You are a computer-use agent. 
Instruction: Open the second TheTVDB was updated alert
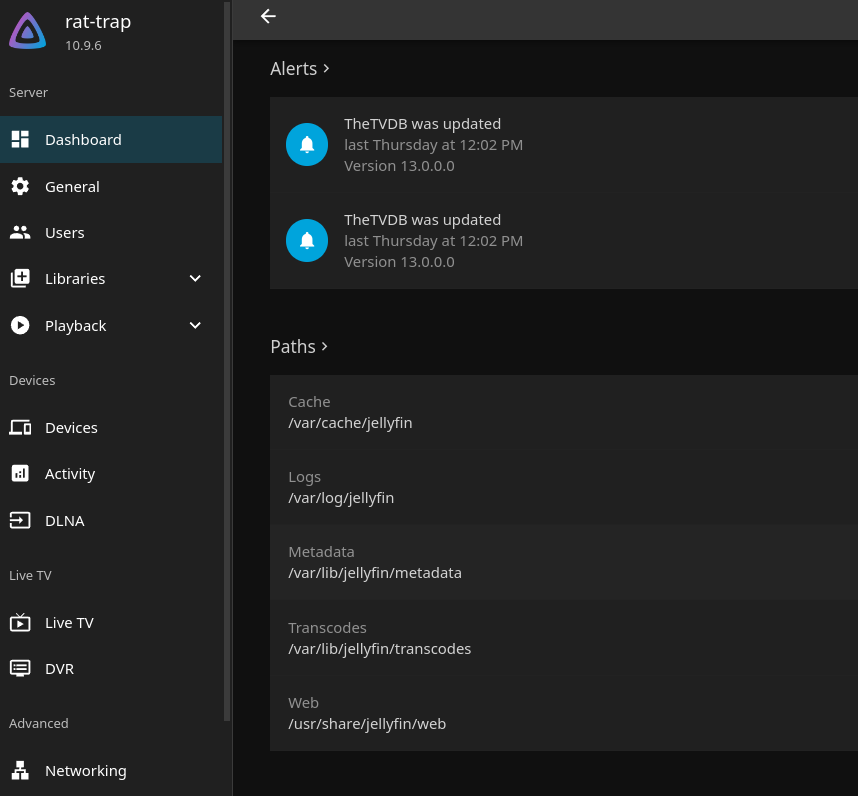tap(422, 220)
